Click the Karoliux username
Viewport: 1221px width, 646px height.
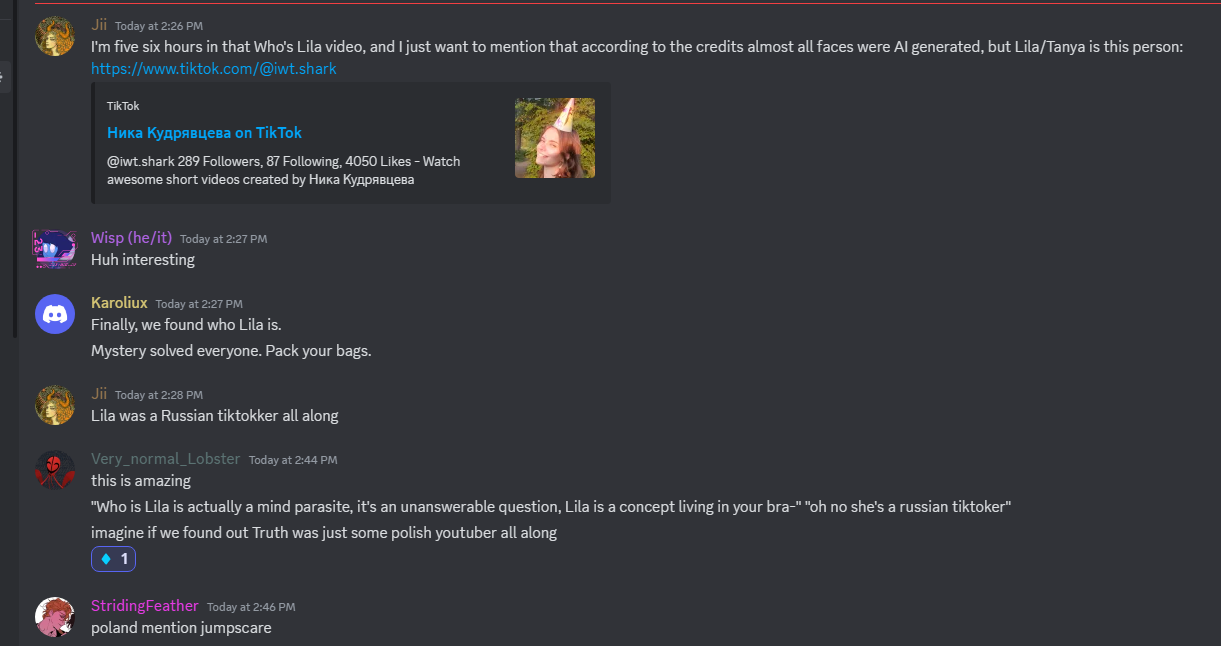coord(119,303)
